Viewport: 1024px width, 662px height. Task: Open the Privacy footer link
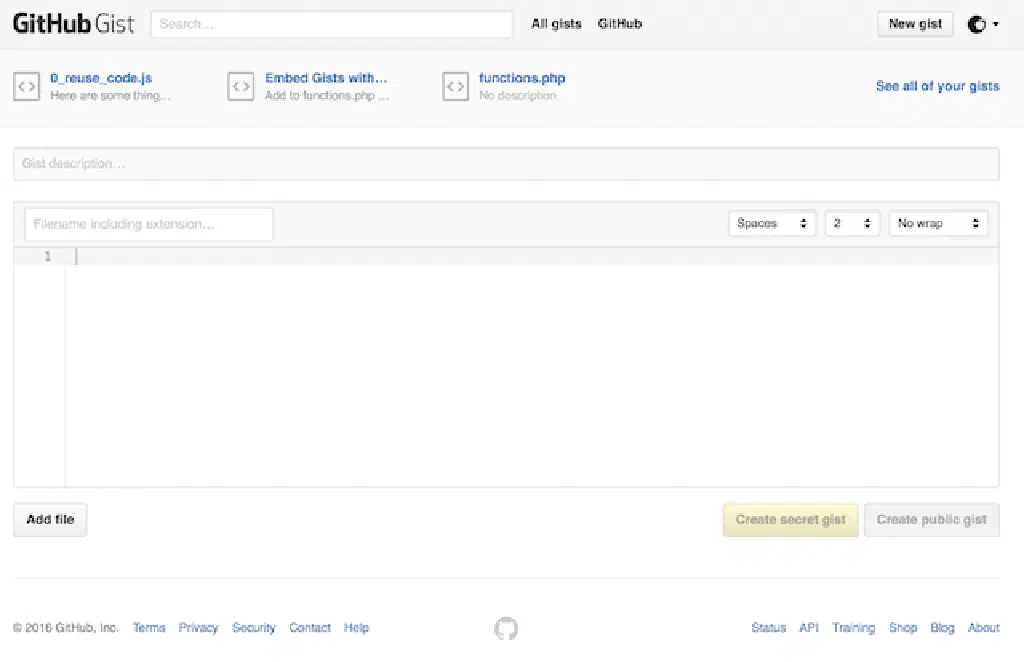pos(198,628)
